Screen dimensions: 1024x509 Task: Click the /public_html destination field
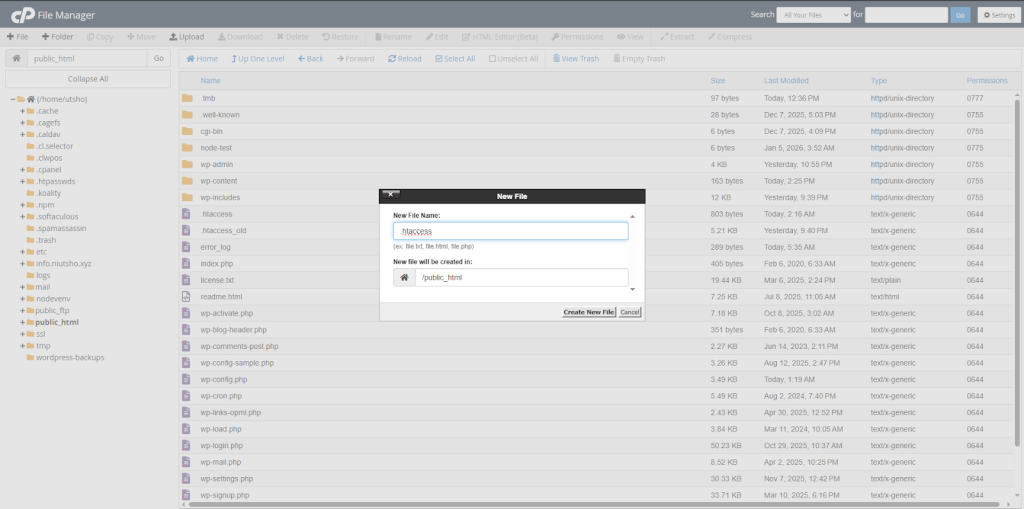[x=521, y=277]
